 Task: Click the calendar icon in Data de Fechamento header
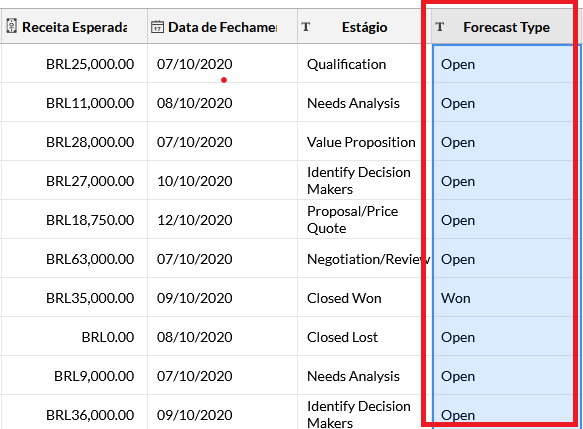point(157,27)
